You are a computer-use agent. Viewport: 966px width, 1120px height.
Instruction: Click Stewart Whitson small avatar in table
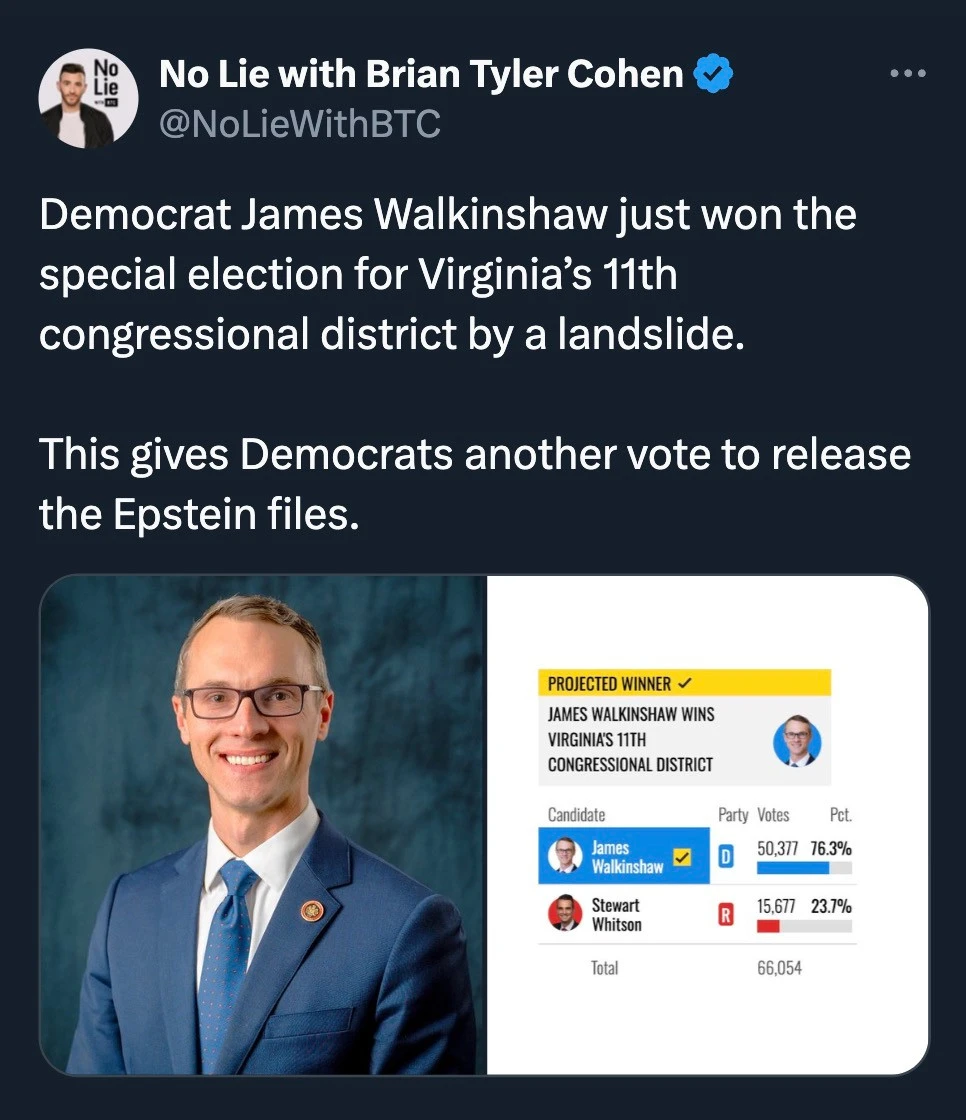[x=565, y=913]
